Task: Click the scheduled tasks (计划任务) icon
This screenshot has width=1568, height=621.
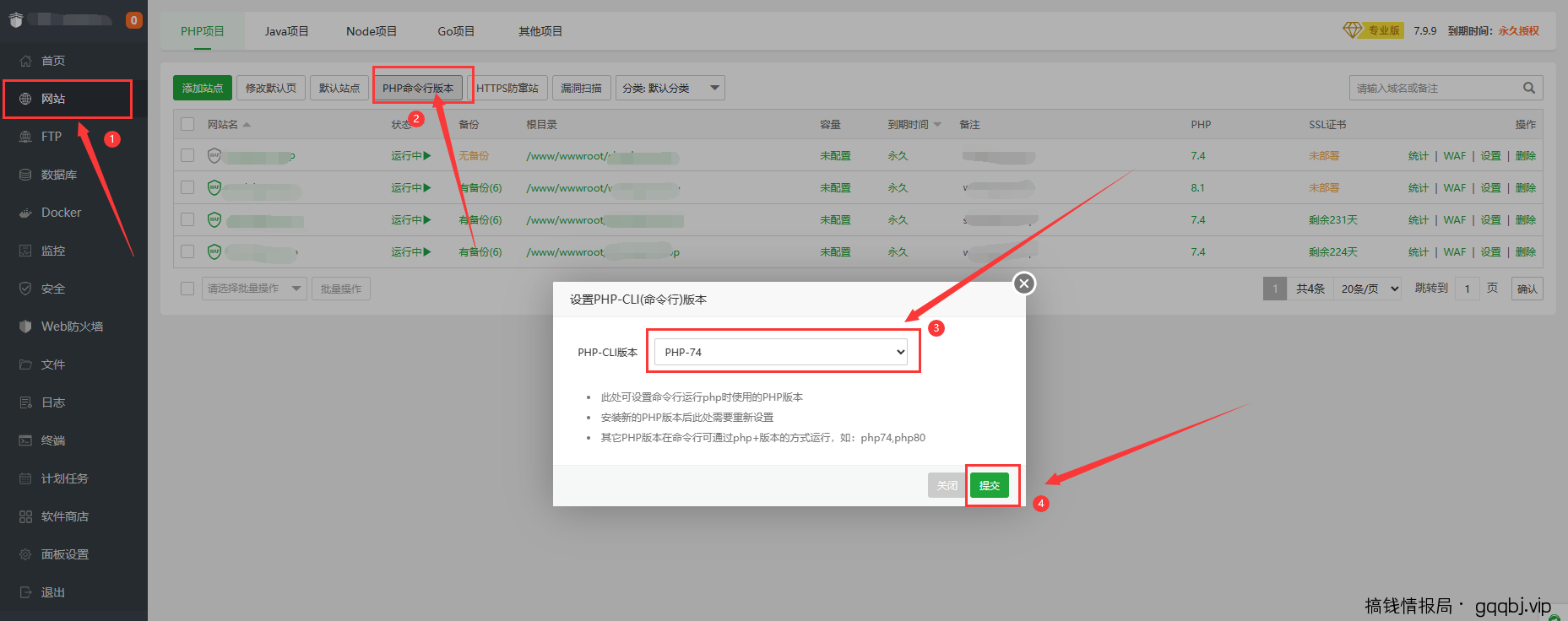Action: (25, 478)
